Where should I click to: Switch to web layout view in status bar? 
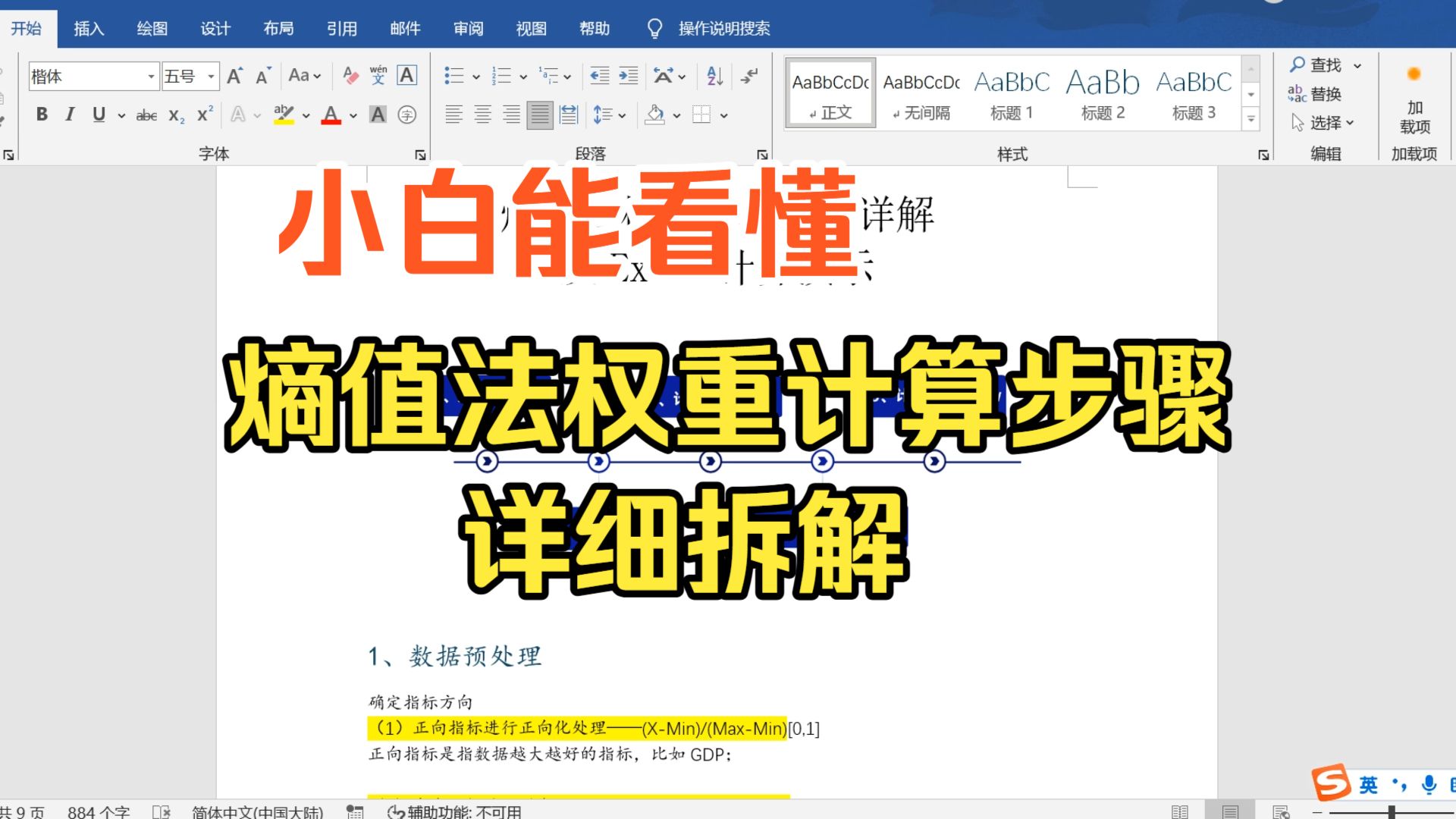coord(1281,811)
